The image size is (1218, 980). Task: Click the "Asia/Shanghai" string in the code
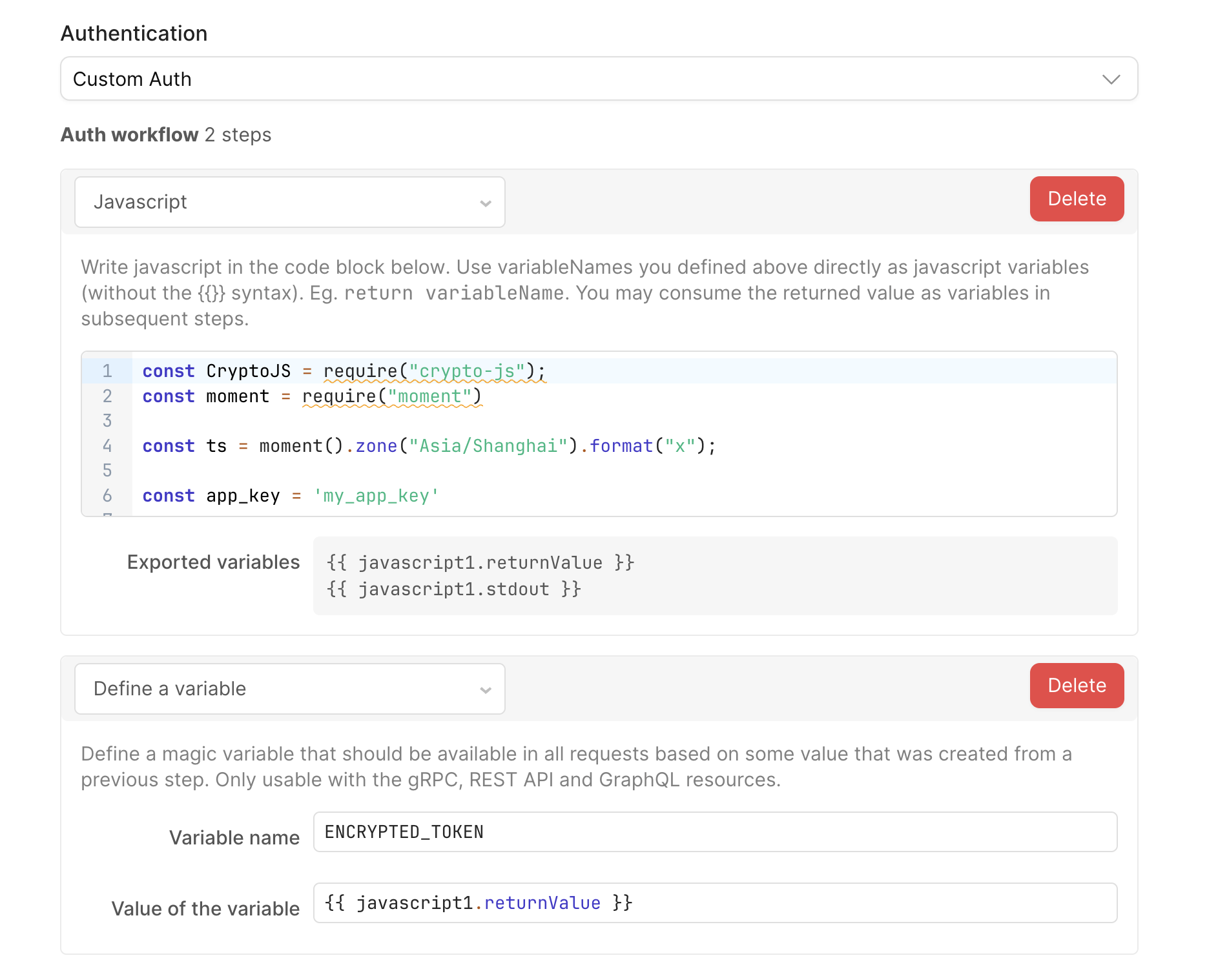click(488, 446)
